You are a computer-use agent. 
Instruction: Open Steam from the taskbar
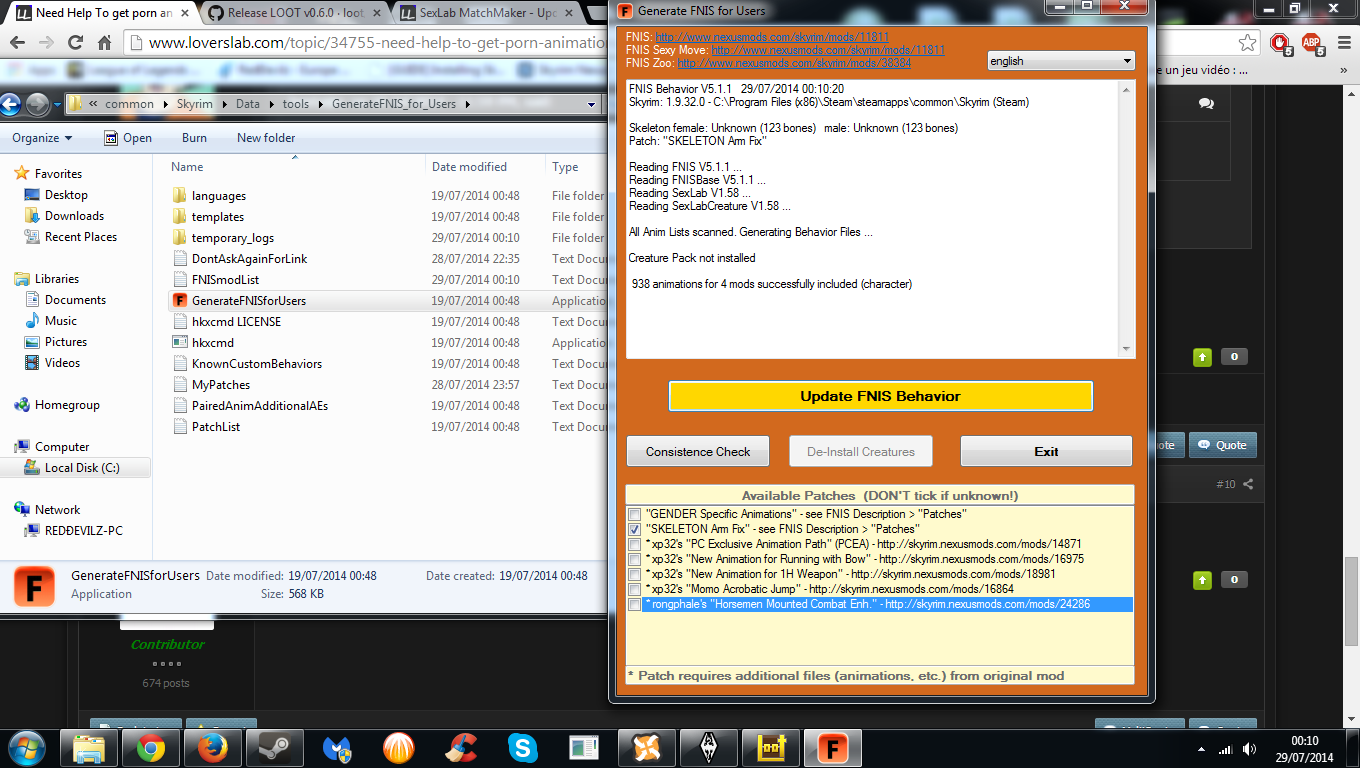point(274,747)
